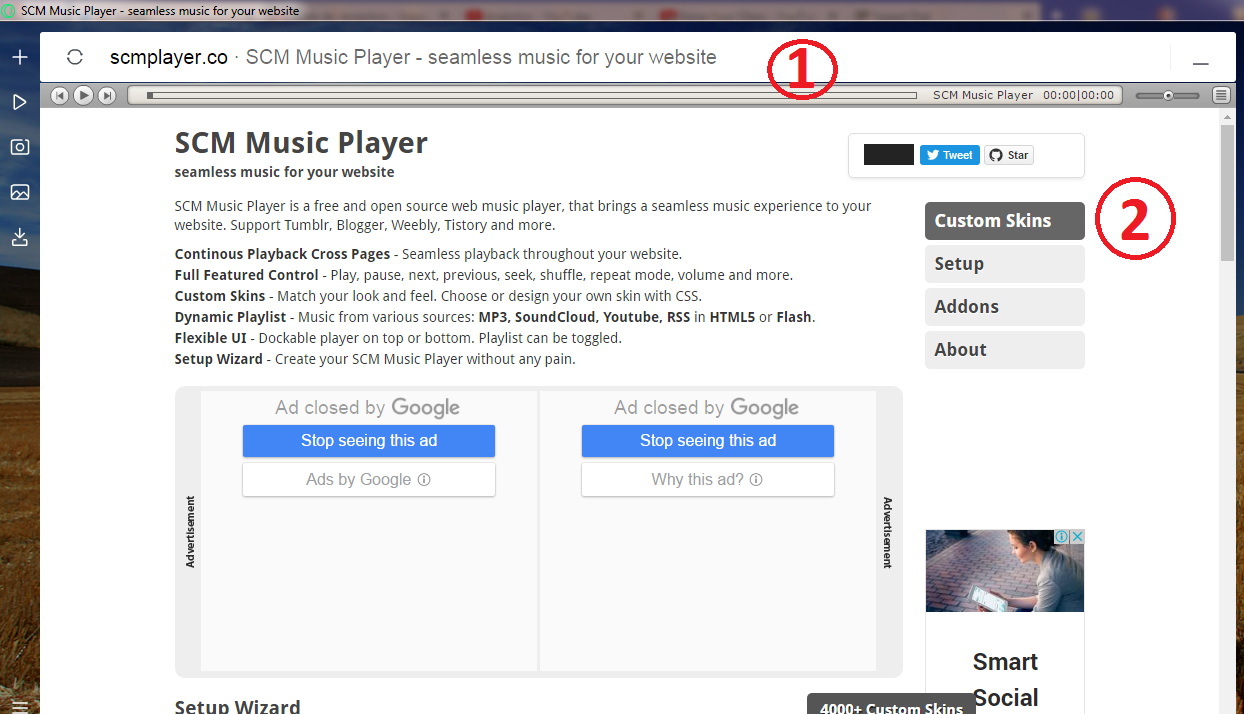This screenshot has height=714, width=1244.
Task: Click the 'Full Featured Control' text
Action: (x=247, y=275)
